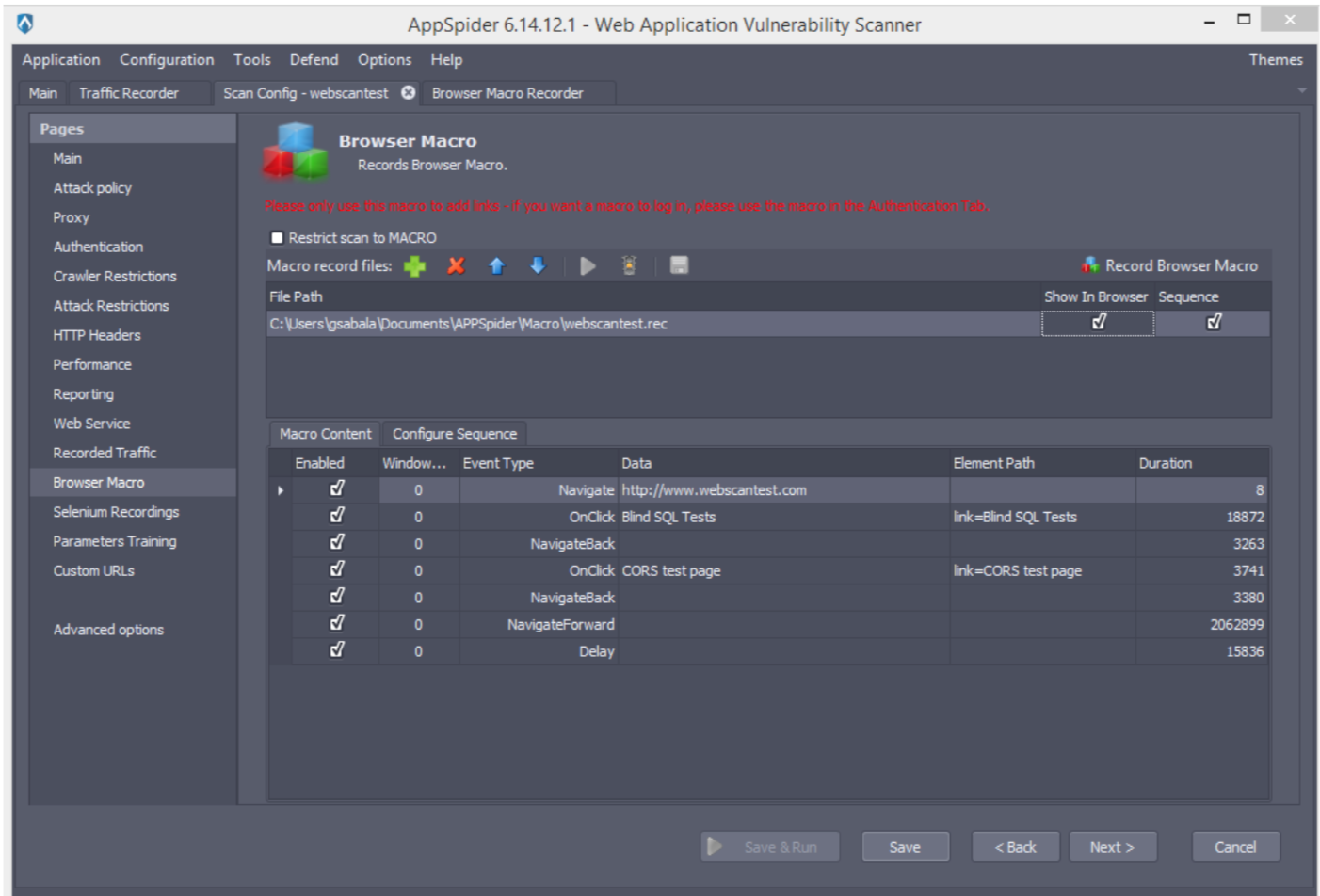Open the Options menu

pos(384,59)
